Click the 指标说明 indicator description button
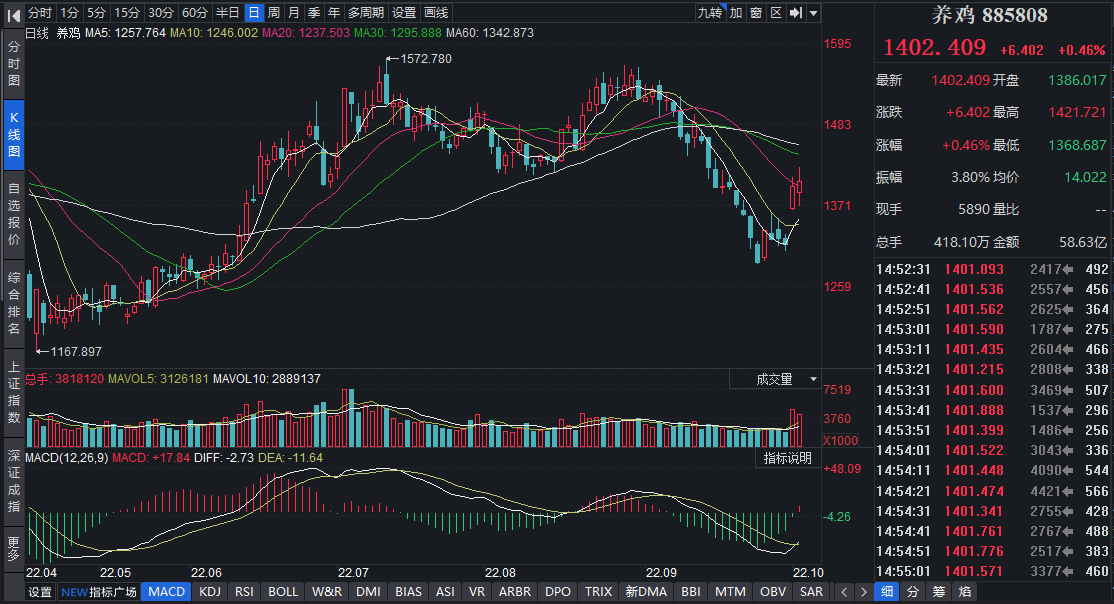This screenshot has width=1114, height=604. click(x=787, y=458)
